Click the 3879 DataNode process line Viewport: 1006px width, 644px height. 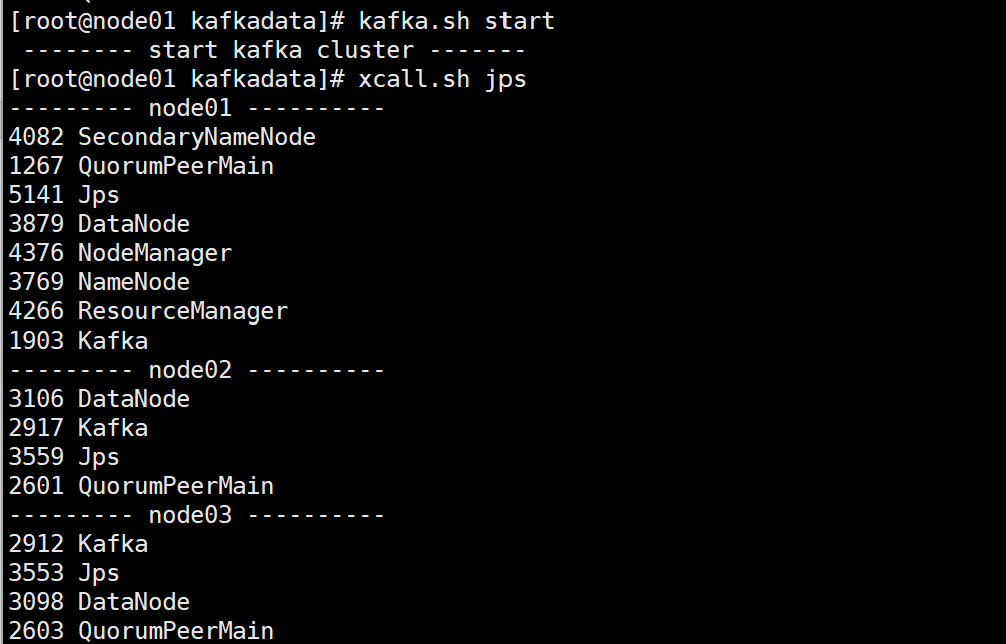(x=99, y=224)
